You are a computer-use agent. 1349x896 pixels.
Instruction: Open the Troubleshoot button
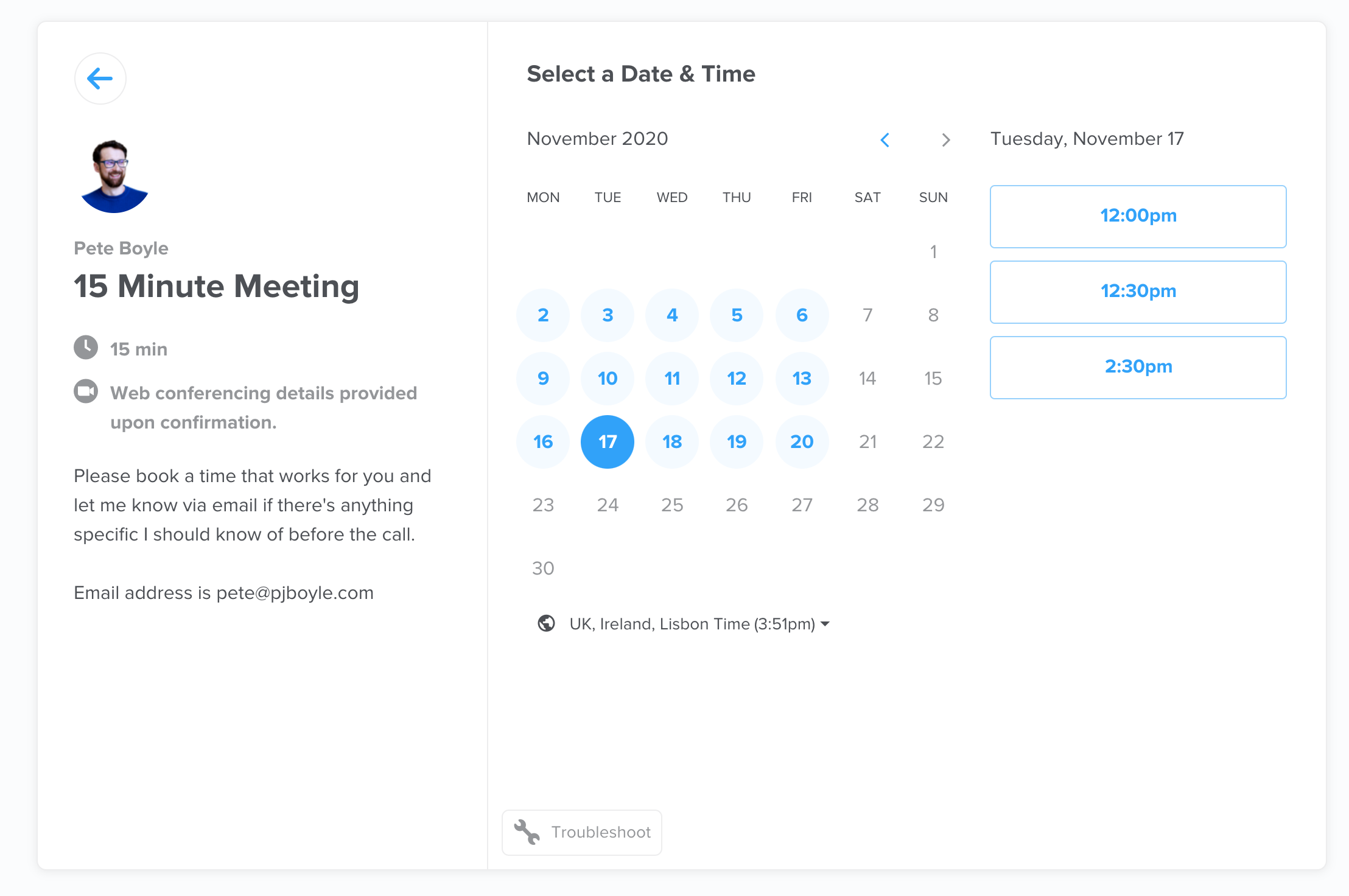coord(582,832)
